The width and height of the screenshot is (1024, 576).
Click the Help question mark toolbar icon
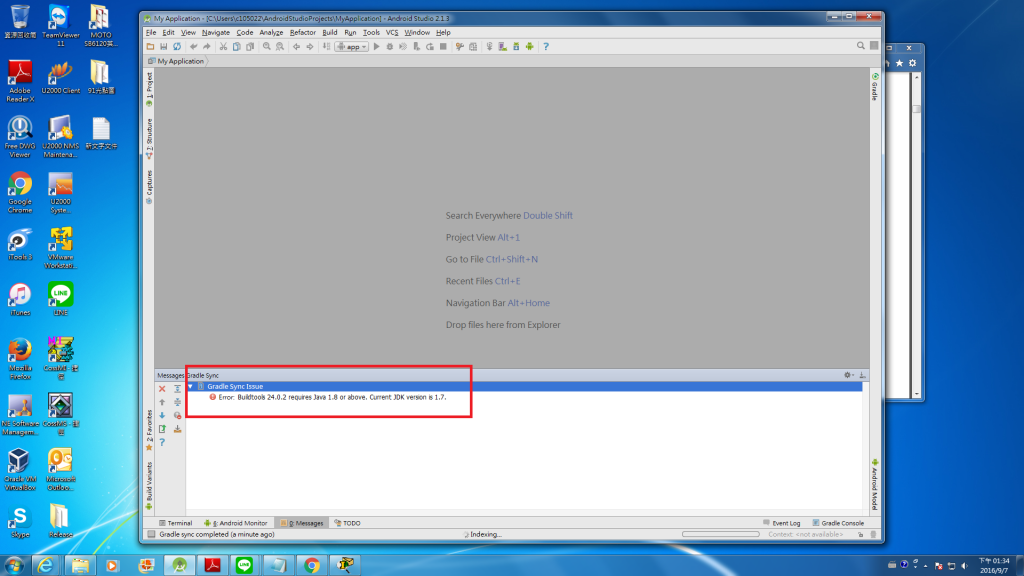coord(546,46)
